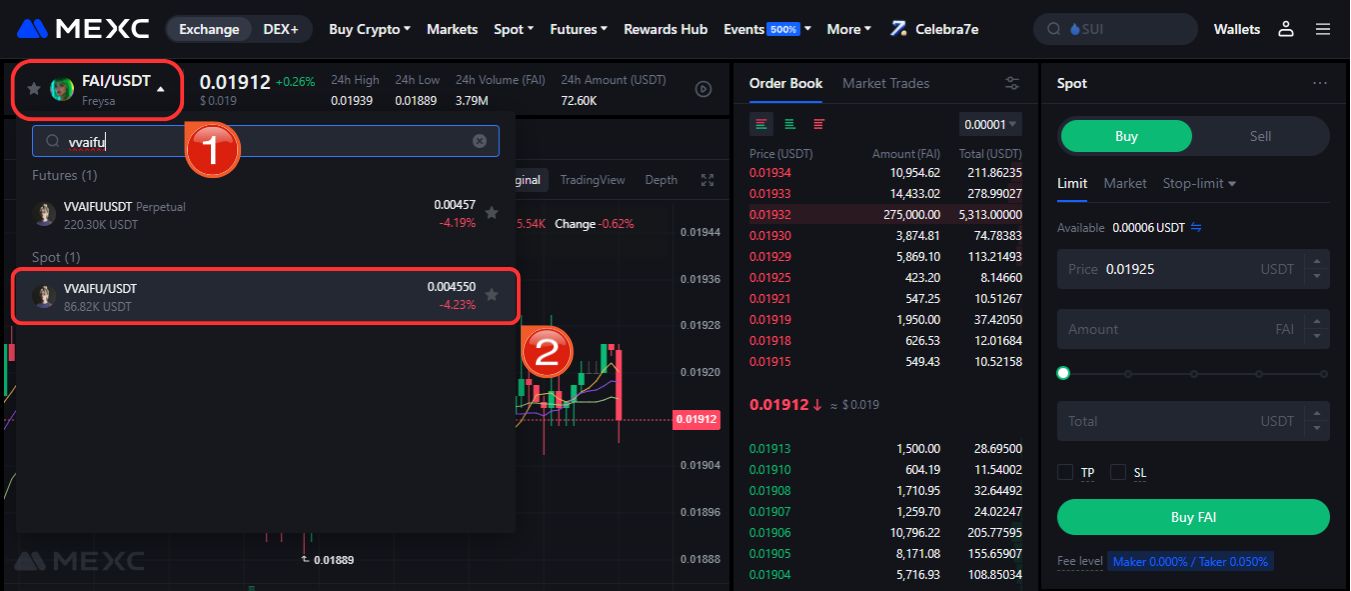The height and width of the screenshot is (591, 1351).
Task: Click the amount slider handle at zero
Action: (x=1063, y=373)
